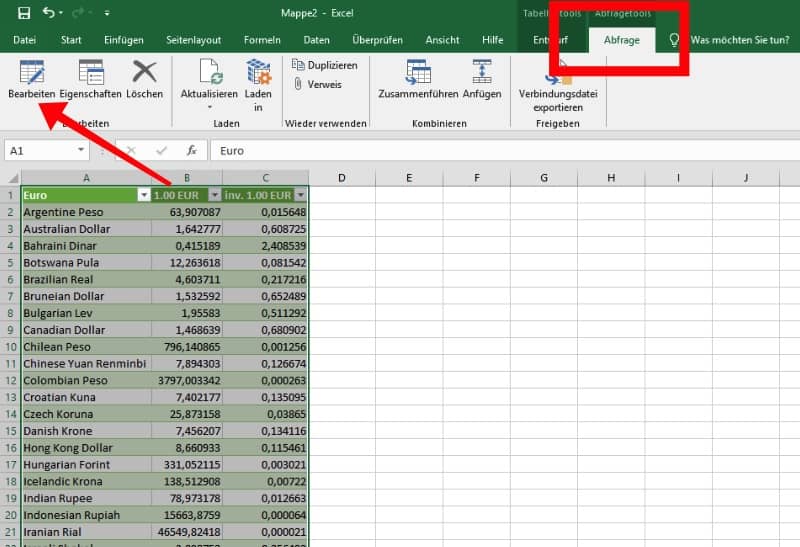The height and width of the screenshot is (547, 800).
Task: Save the workbook using the save icon
Action: click(x=24, y=13)
